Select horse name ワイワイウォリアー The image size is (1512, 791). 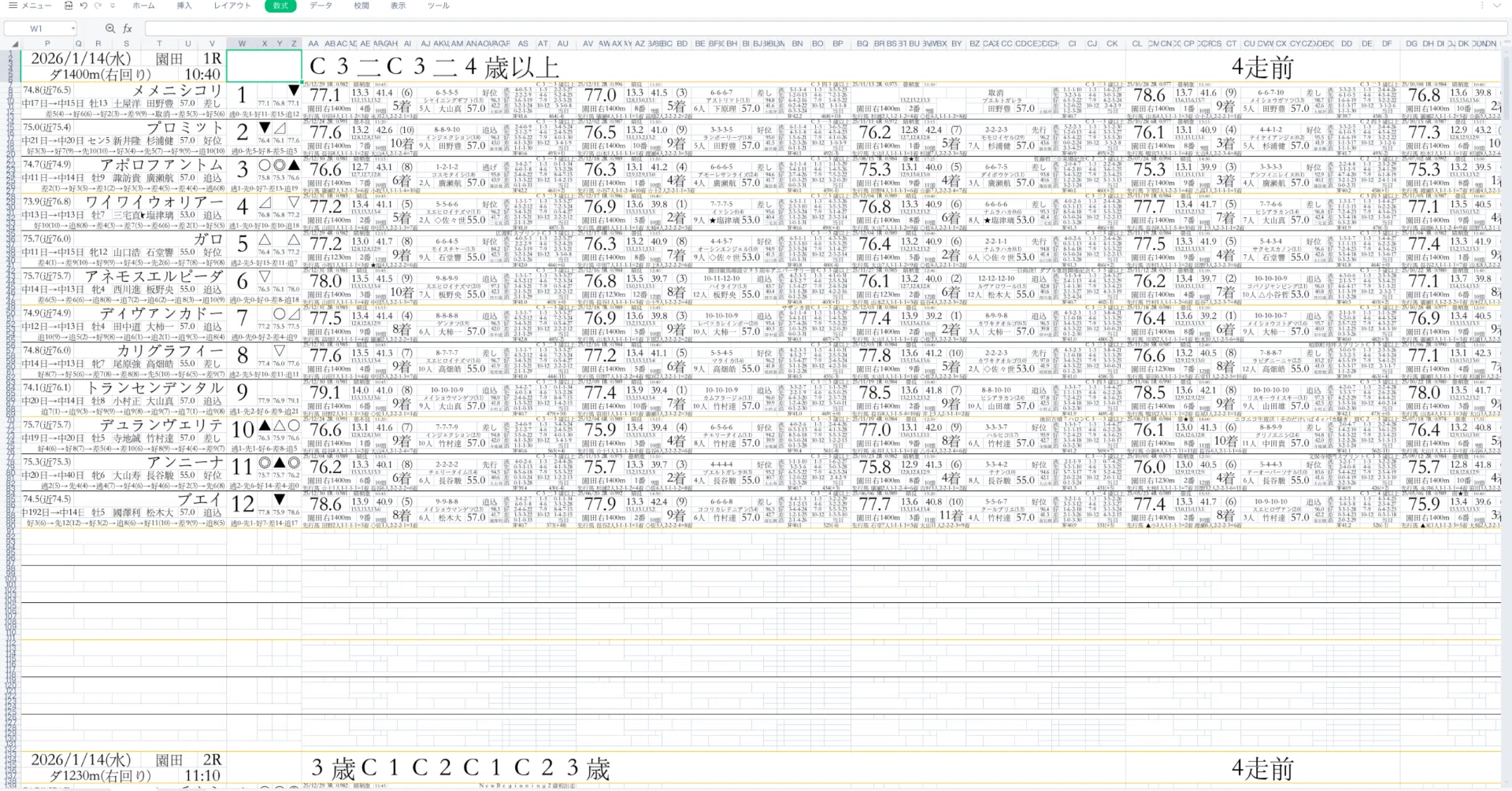[154, 202]
